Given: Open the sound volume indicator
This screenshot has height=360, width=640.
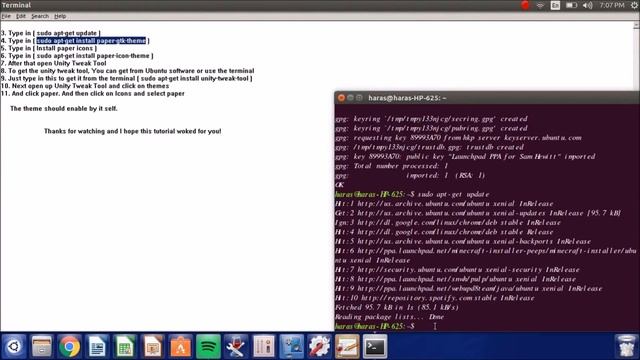Looking at the screenshot, I should [588, 5].
